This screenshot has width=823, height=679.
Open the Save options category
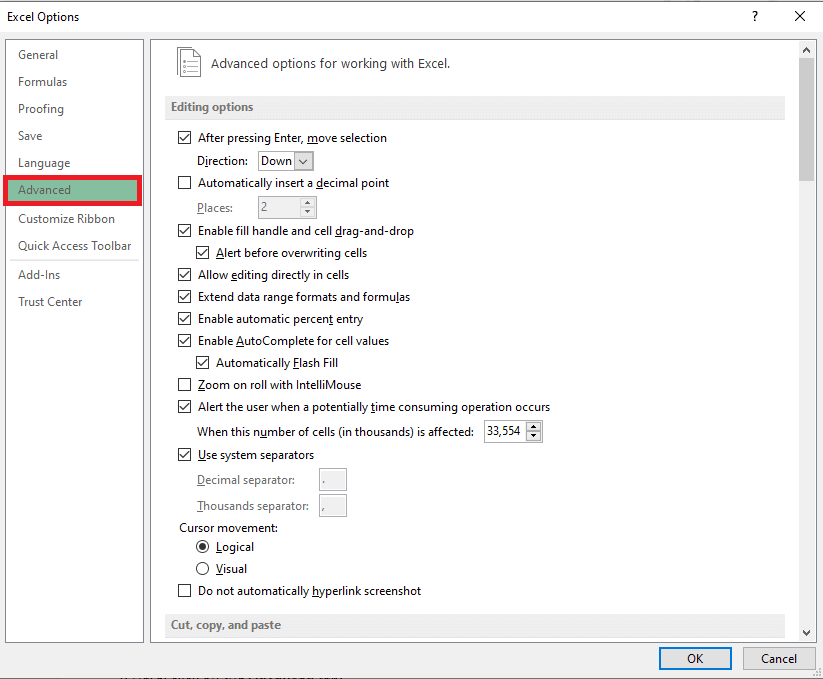(30, 136)
